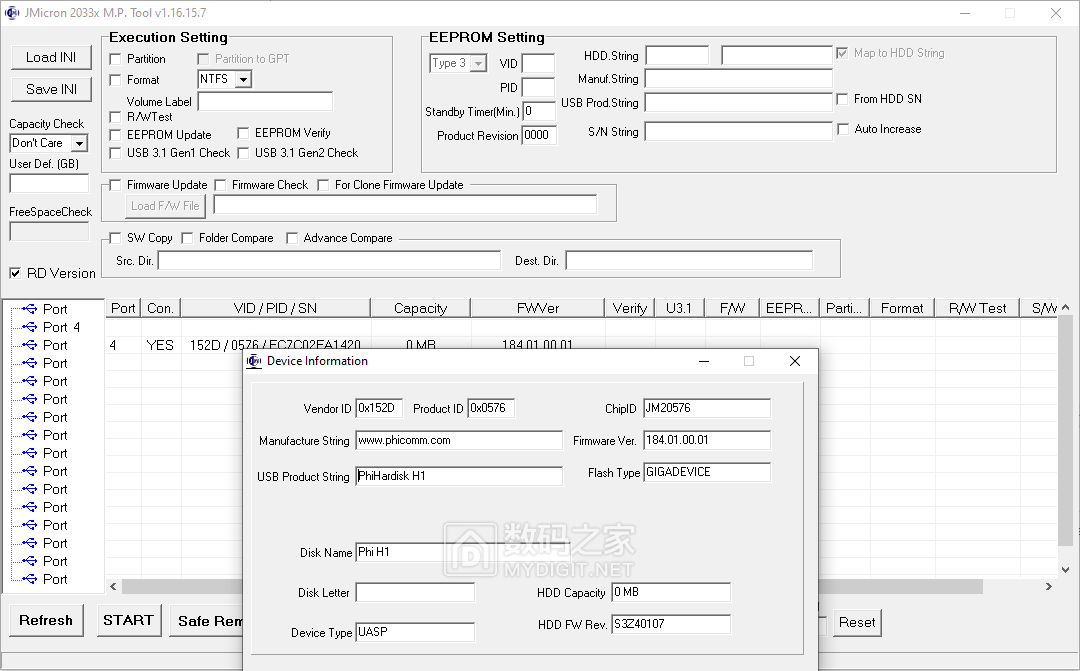Open the Type 3 EEPROM dropdown

(478, 62)
